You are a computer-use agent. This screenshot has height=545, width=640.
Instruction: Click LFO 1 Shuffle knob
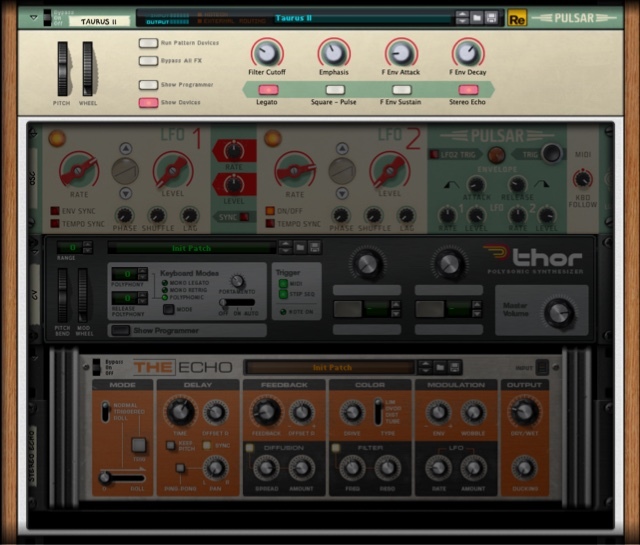point(157,215)
